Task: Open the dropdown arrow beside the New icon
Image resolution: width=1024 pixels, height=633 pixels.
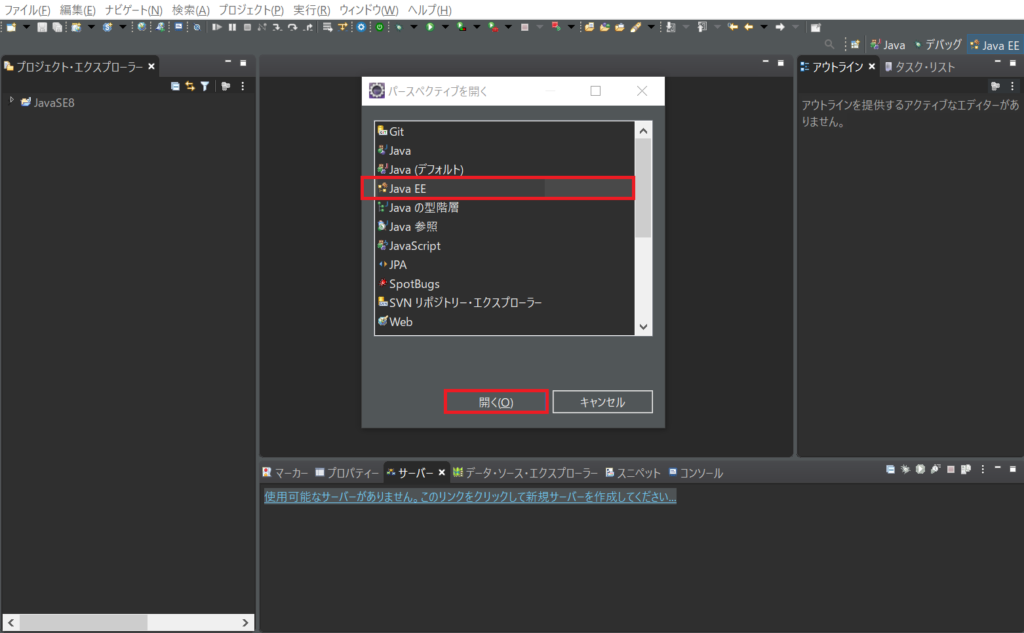Action: [x=26, y=27]
